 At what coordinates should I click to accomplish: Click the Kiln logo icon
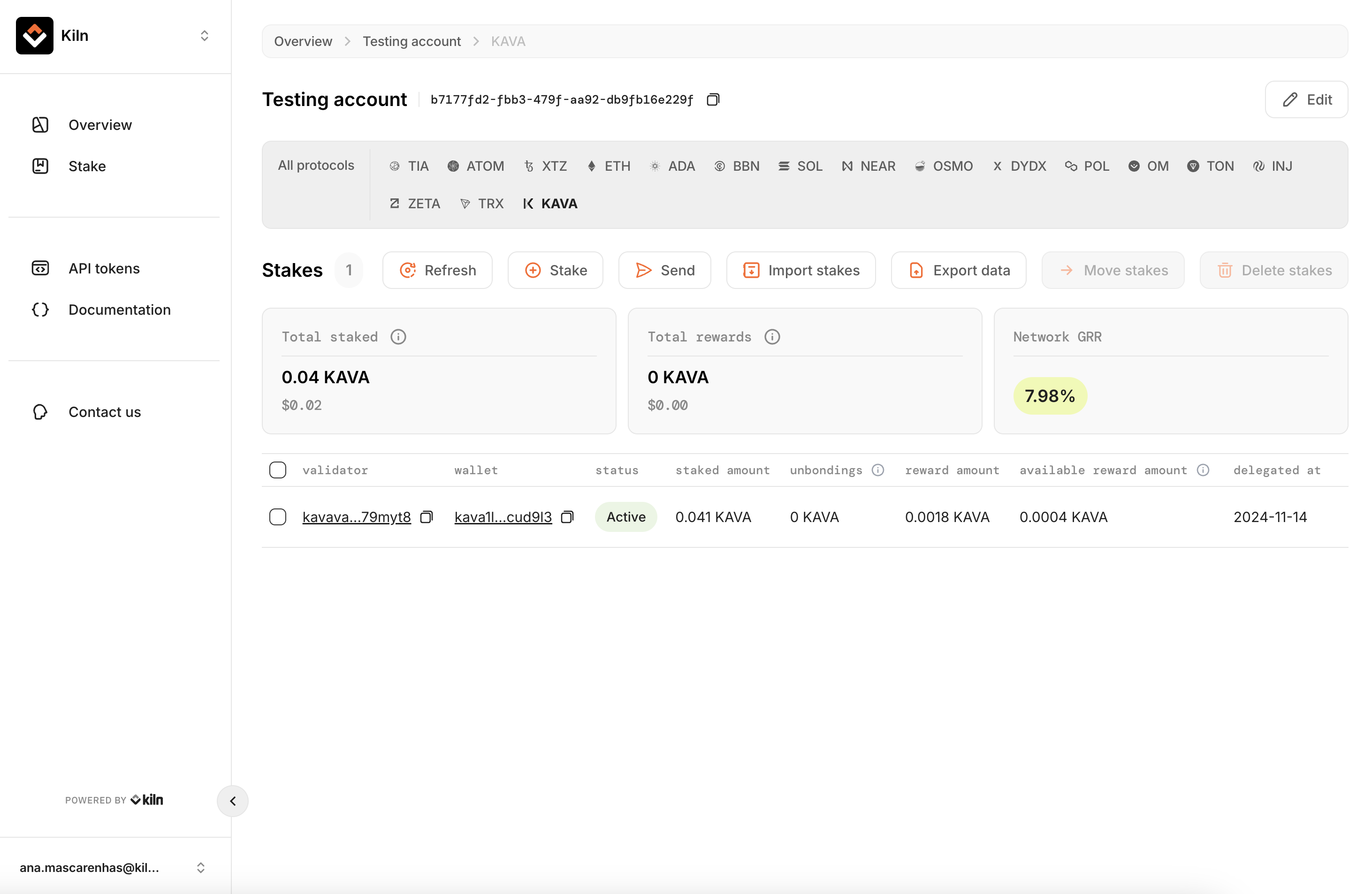(x=35, y=36)
